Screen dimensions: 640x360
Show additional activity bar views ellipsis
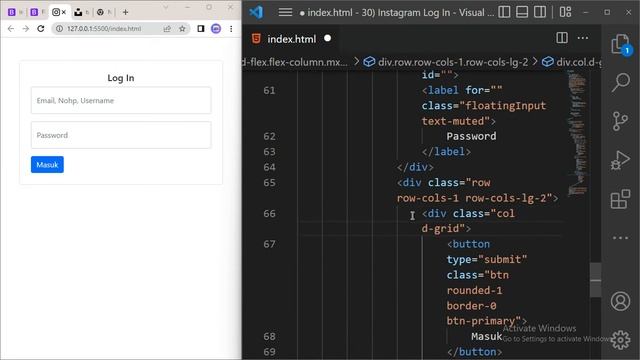click(620, 238)
